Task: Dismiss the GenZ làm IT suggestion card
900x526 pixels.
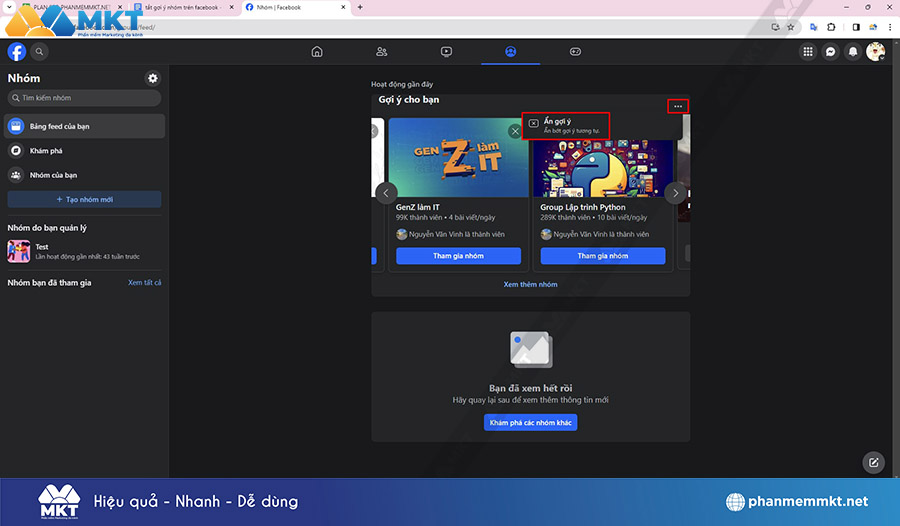Action: [514, 131]
